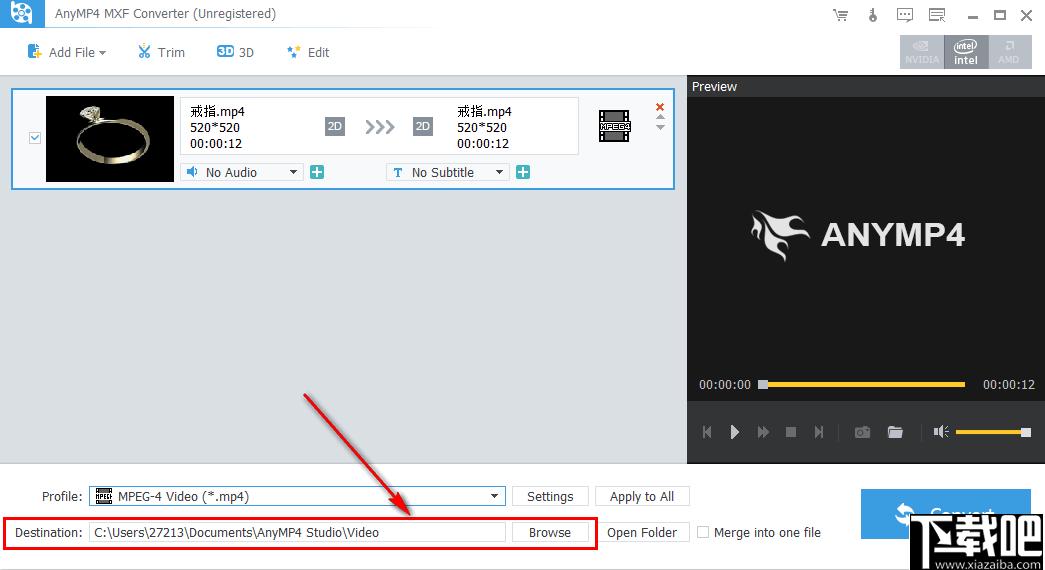Image resolution: width=1045 pixels, height=570 pixels.
Task: Select NVIDIA acceleration option
Action: click(922, 52)
